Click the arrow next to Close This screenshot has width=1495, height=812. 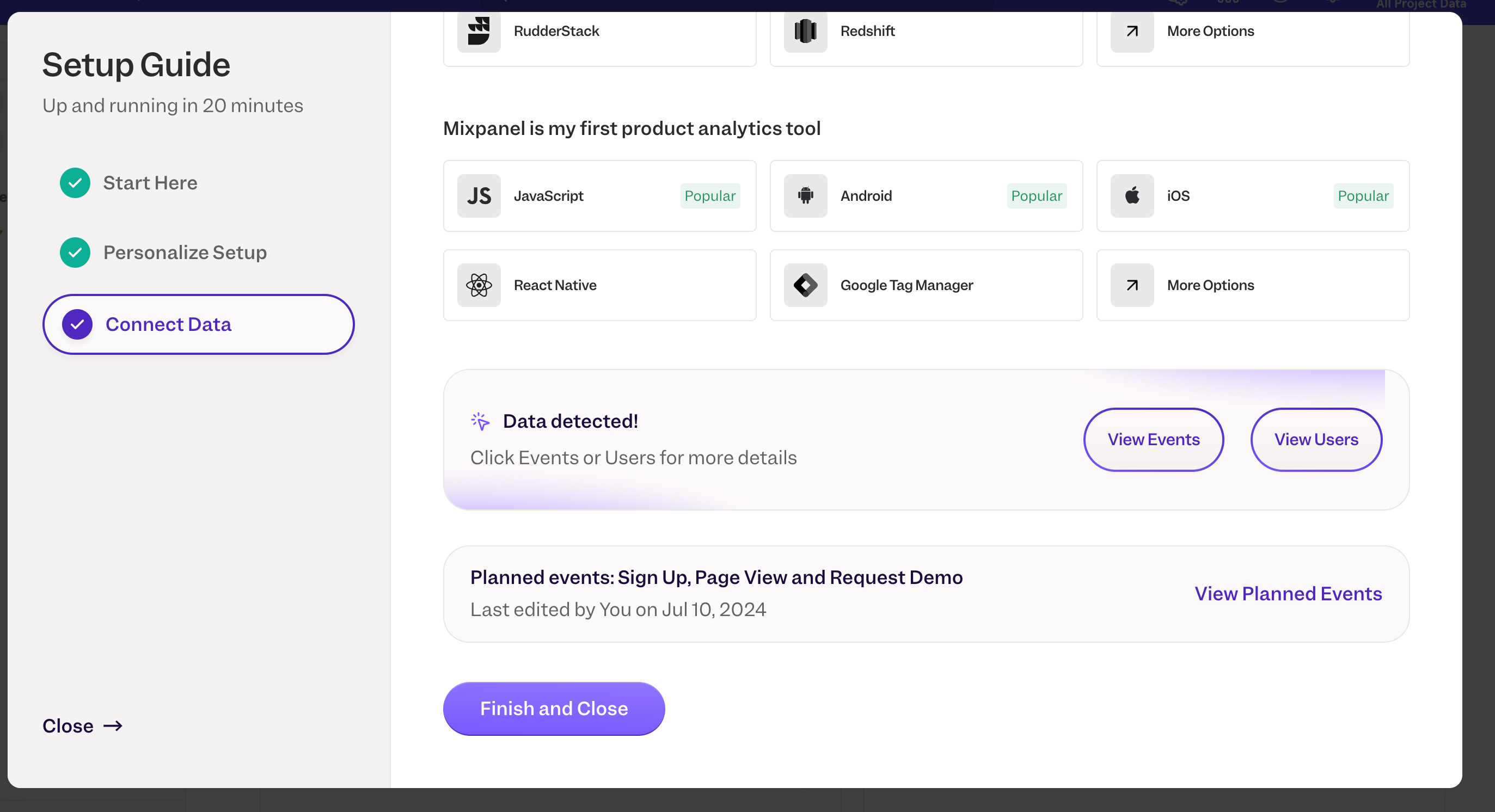click(x=113, y=725)
